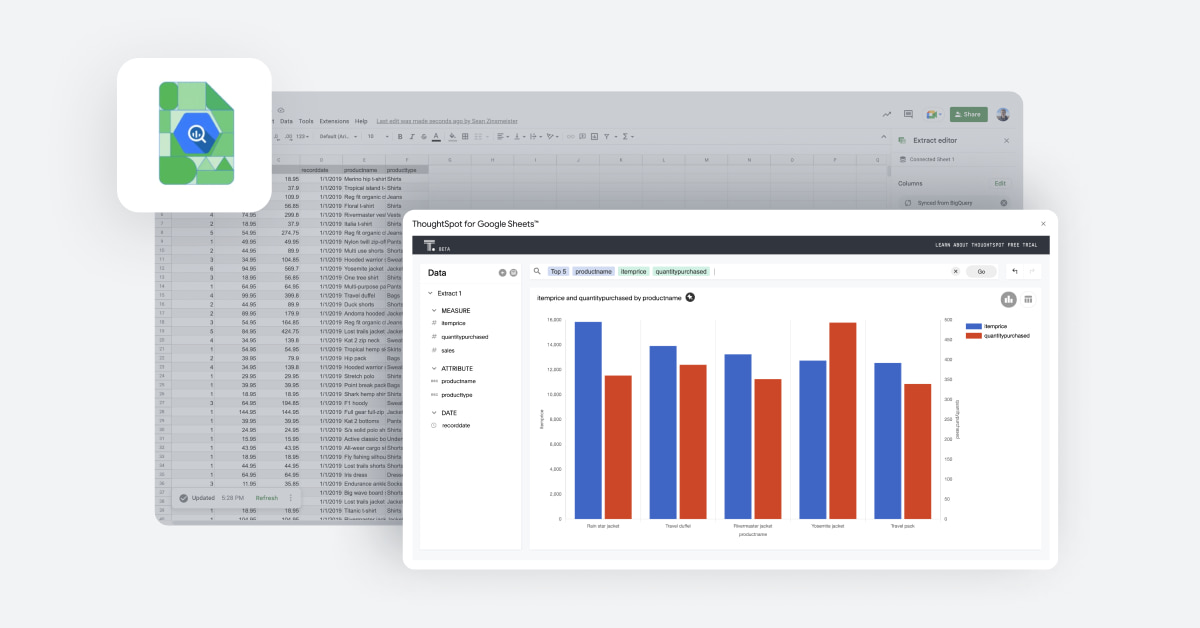Click the filter icon in Sheets toolbar
Viewport: 1200px width, 628px height.
click(607, 136)
